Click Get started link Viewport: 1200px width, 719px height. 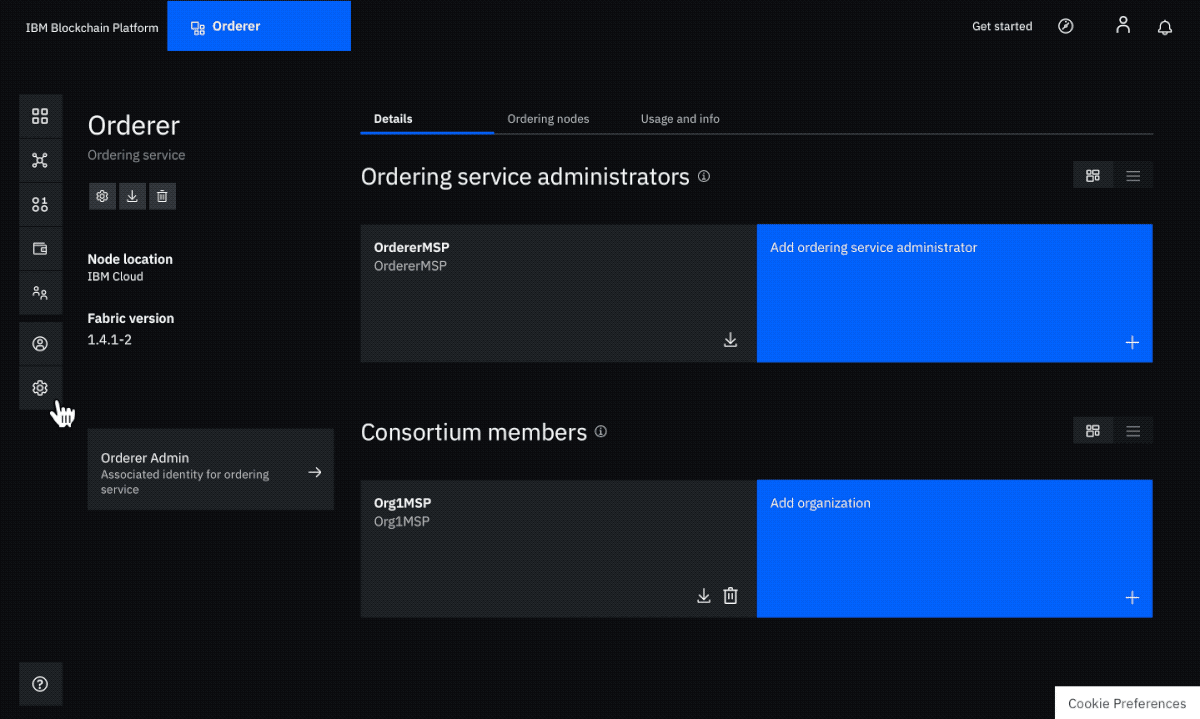pyautogui.click(x=1002, y=26)
